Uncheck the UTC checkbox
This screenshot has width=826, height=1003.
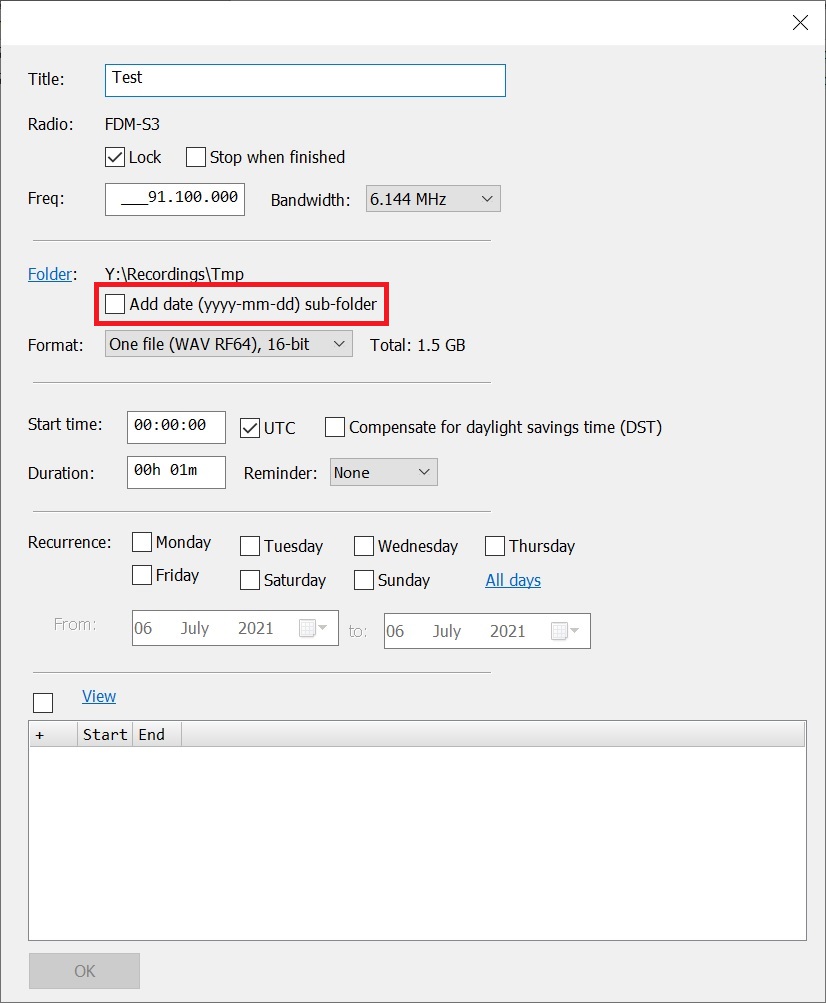point(251,428)
